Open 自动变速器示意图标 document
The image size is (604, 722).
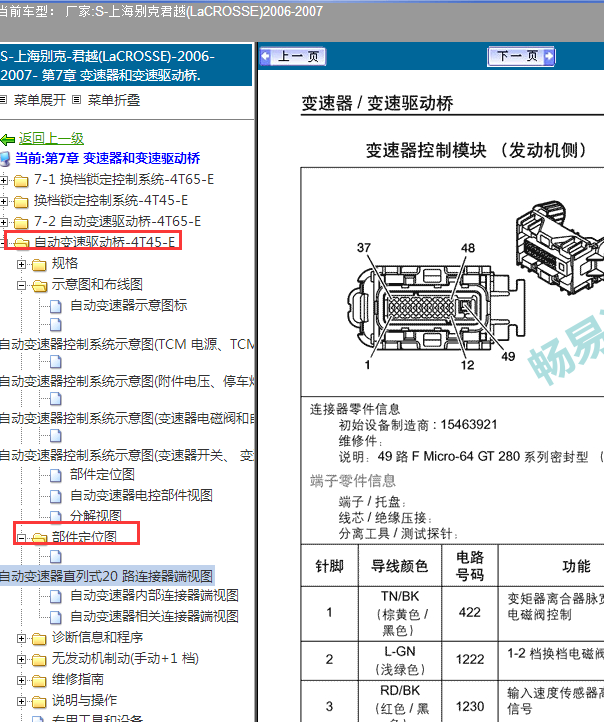(128, 305)
